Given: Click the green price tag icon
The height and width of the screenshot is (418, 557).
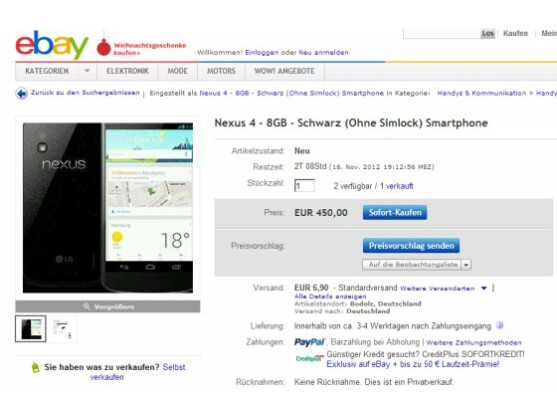Looking at the screenshot, I should [35, 367].
